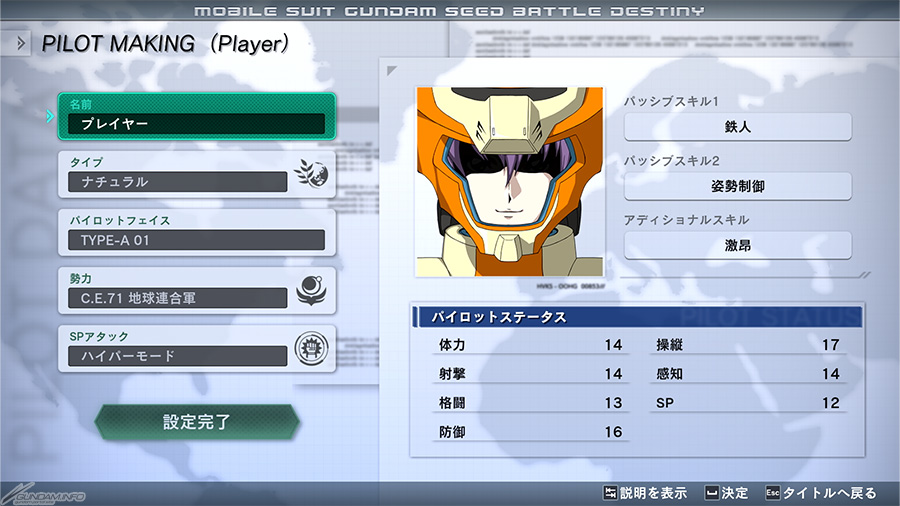Click 説明を表示 in the bottom bar
Image resolution: width=900 pixels, height=506 pixels.
point(653,493)
